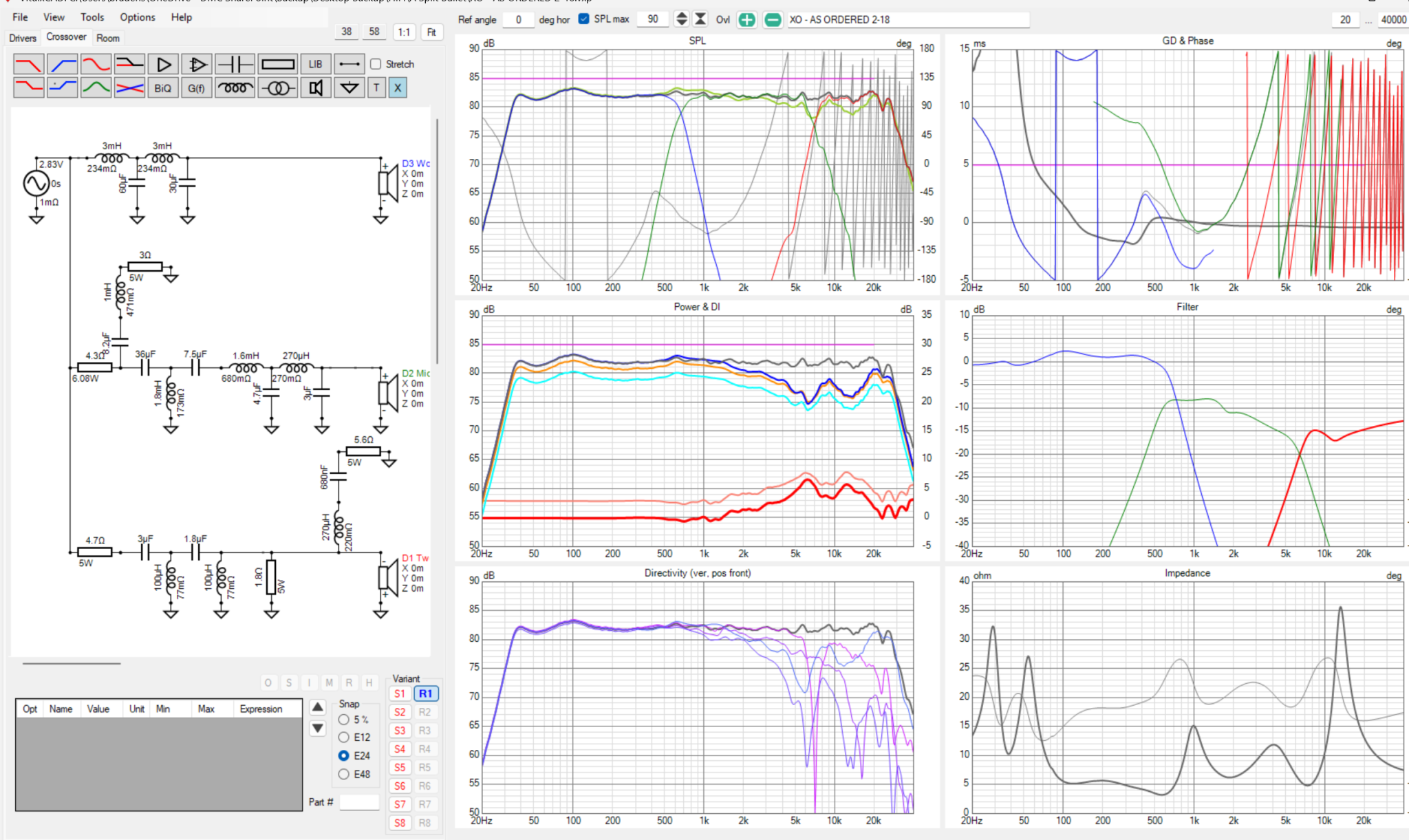Add an op-amp component
The width and height of the screenshot is (1409, 840).
(x=197, y=65)
